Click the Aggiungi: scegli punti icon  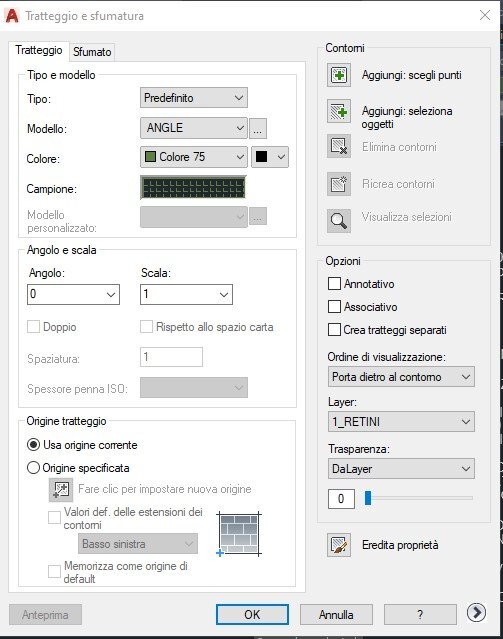click(339, 75)
